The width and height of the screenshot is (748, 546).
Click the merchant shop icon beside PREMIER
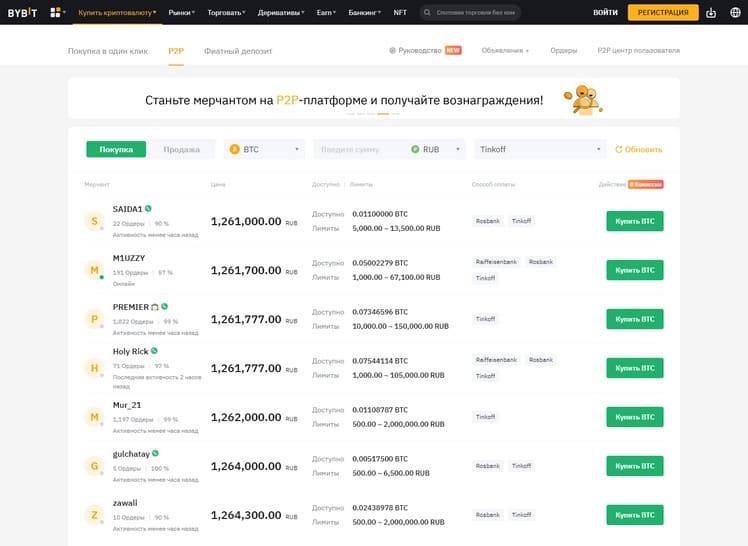(x=155, y=307)
